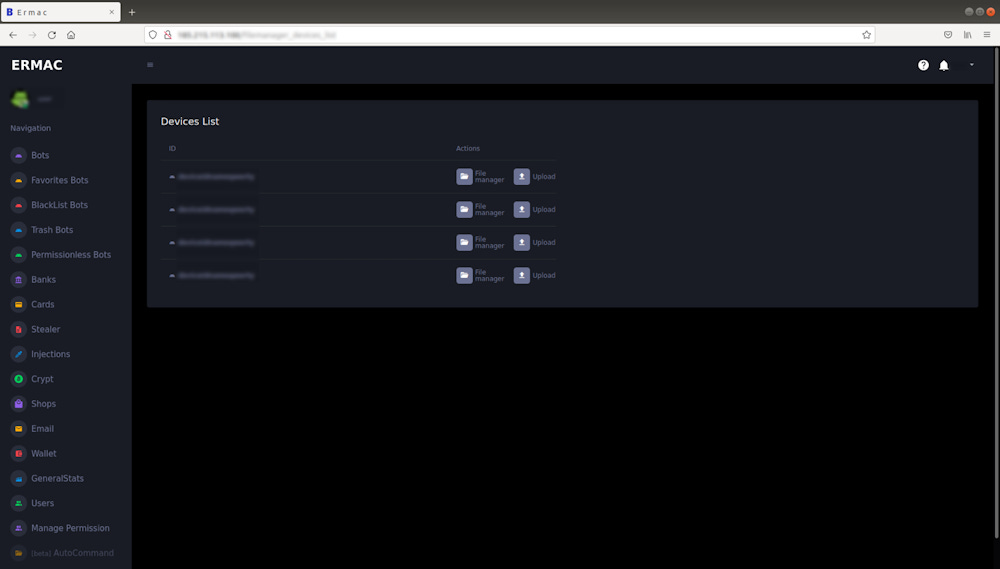Open the notifications bell icon
This screenshot has height=569, width=1000.
pyautogui.click(x=944, y=65)
